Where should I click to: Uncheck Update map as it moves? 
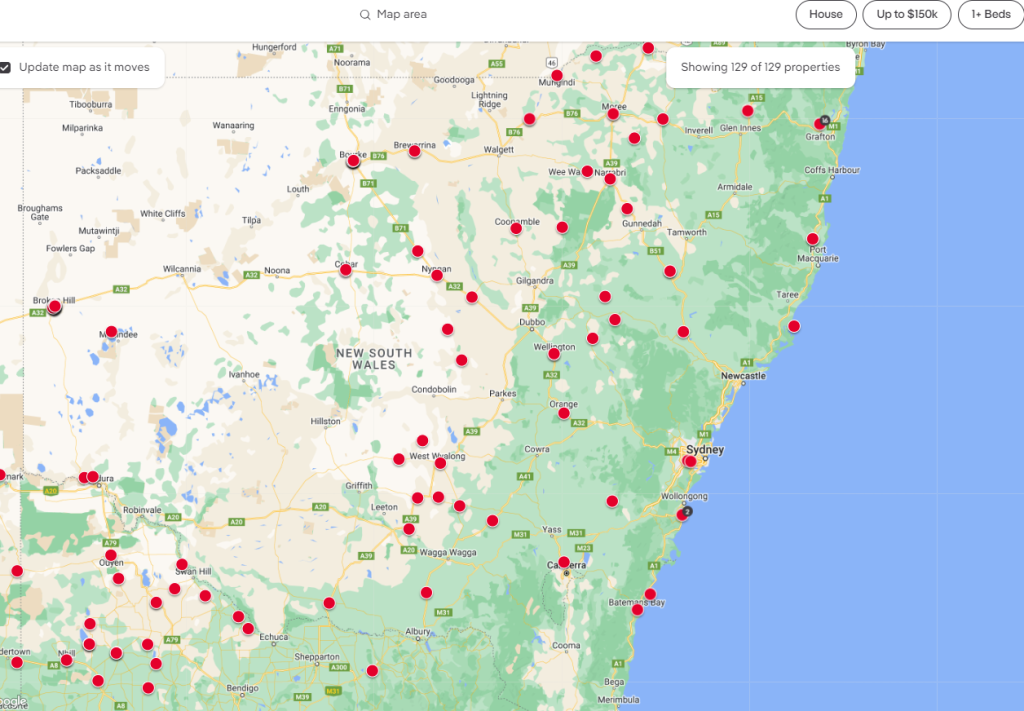coord(6,67)
